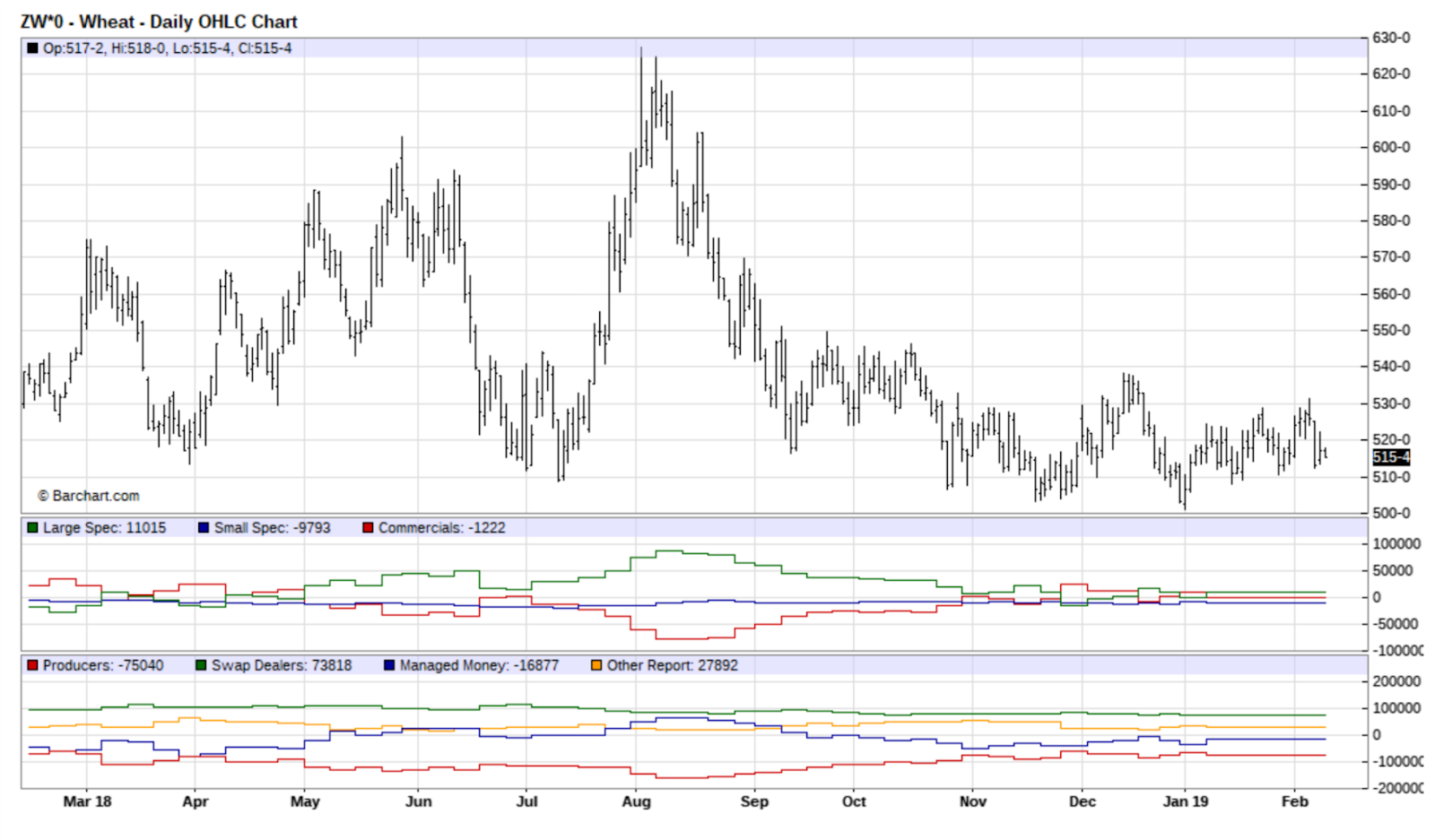Click the 'Jan 19' date axis label

tap(1186, 801)
